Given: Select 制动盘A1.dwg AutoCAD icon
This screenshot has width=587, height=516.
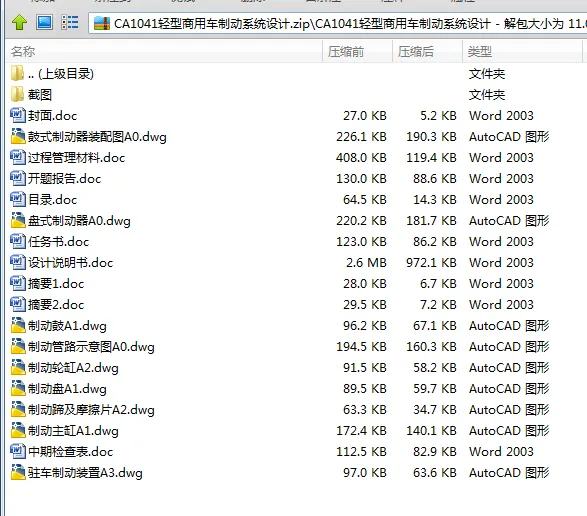Looking at the screenshot, I should [17, 388].
